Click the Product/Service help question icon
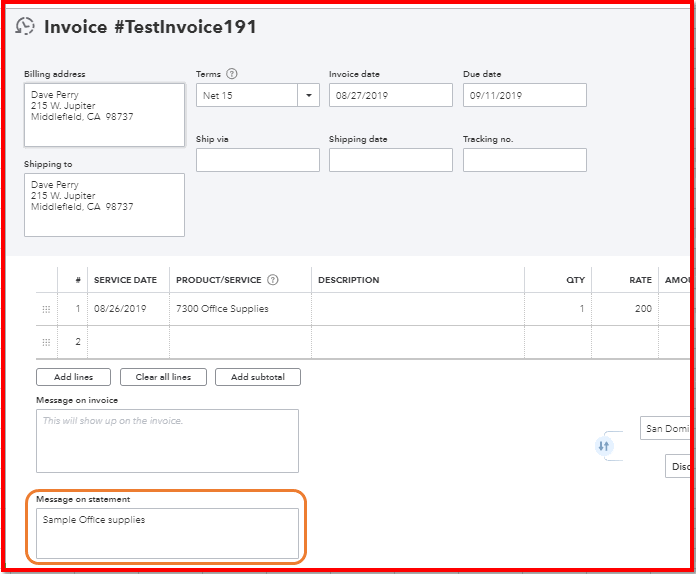 coord(272,280)
